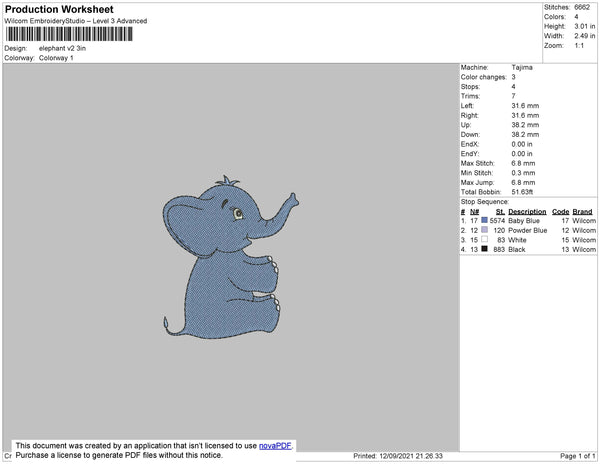Click the Code column header
The image size is (600, 464).
pos(560,212)
